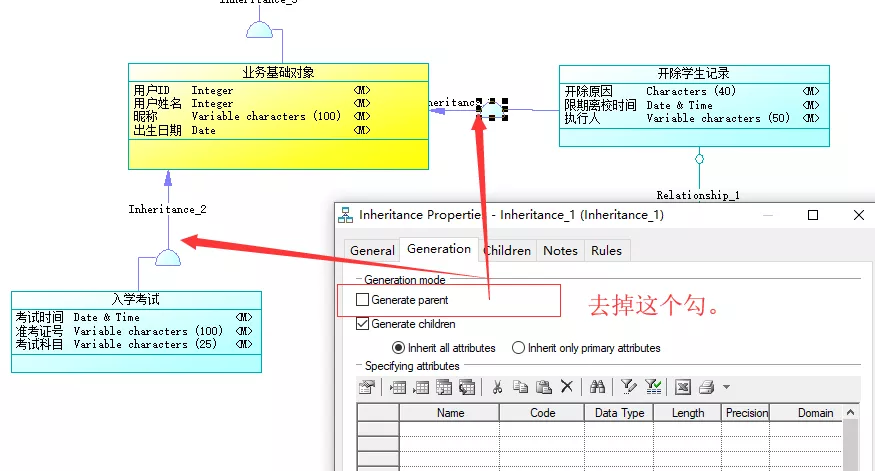
Task: Click the Relationship_1 label
Action: pos(698,195)
